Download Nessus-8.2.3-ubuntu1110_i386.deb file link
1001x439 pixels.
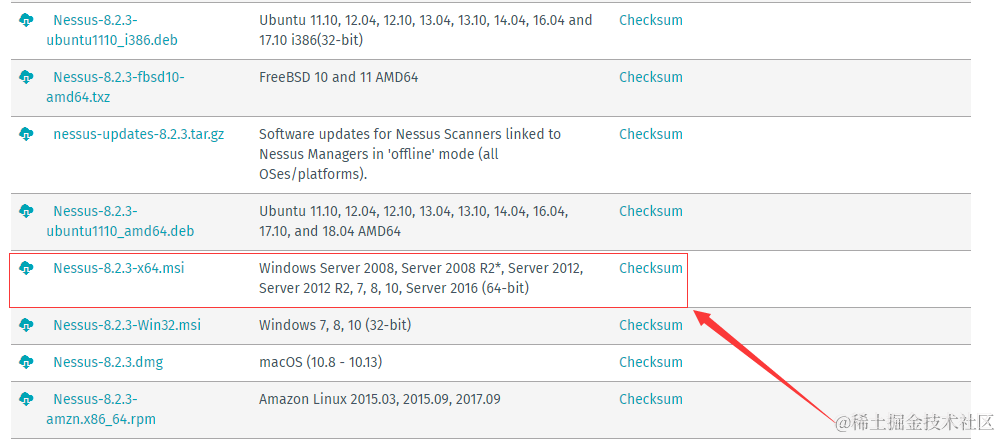click(112, 30)
